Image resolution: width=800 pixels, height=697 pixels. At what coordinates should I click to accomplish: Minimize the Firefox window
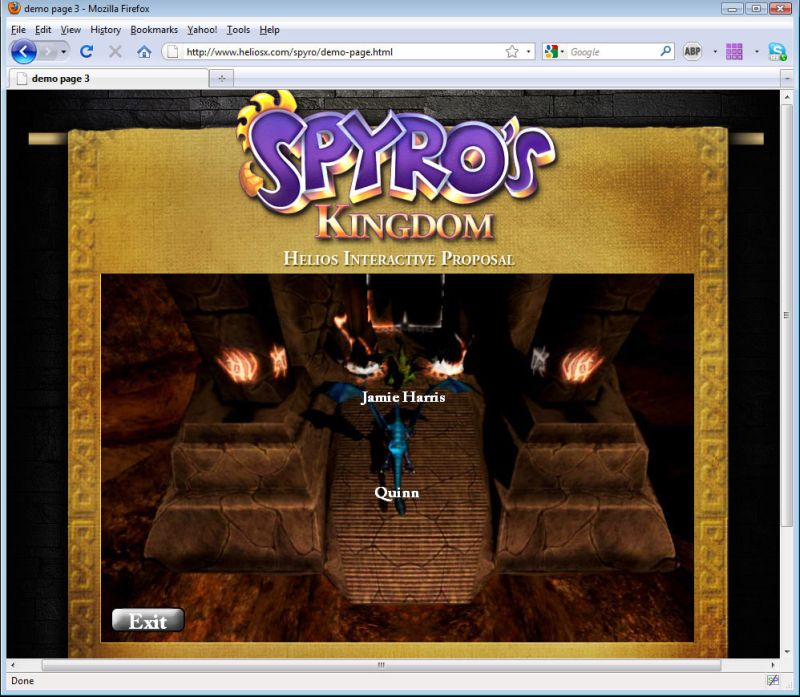[732, 8]
